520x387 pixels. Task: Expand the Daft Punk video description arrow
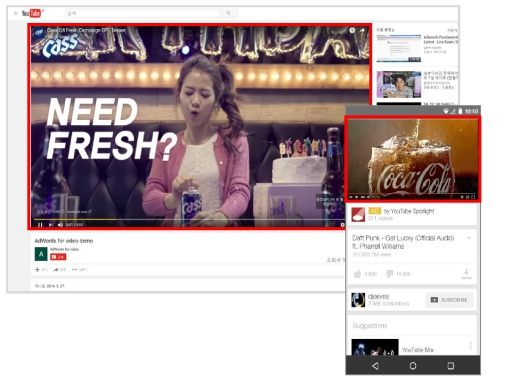click(x=469, y=238)
